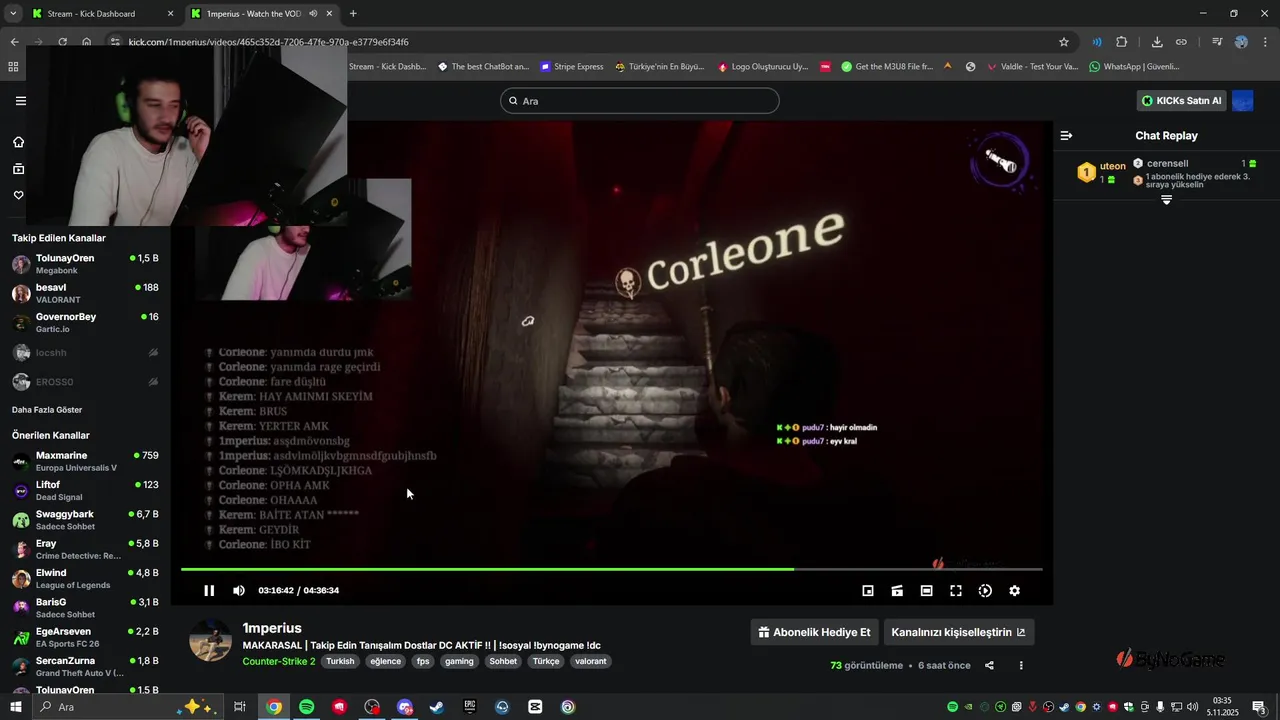Open the user avatar menu

tap(1243, 101)
